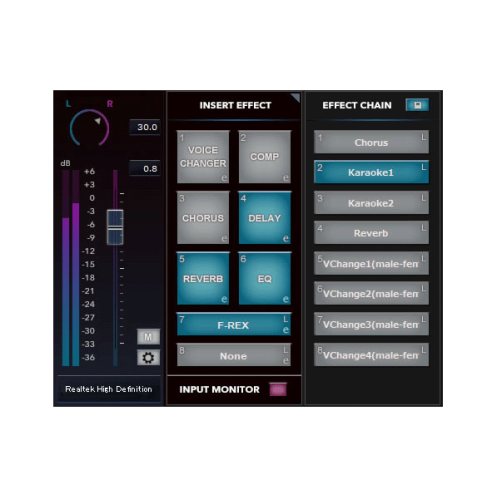This screenshot has width=497, height=497.
Task: Select Reverb preset in Effect Chain
Action: click(371, 233)
